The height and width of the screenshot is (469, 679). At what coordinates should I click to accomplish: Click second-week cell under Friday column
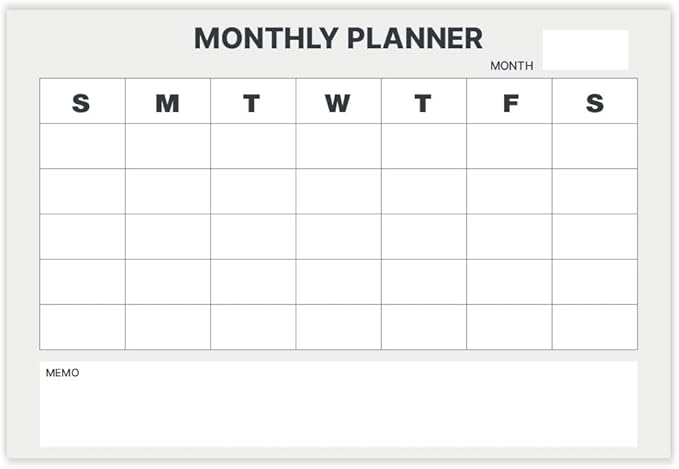(x=509, y=191)
